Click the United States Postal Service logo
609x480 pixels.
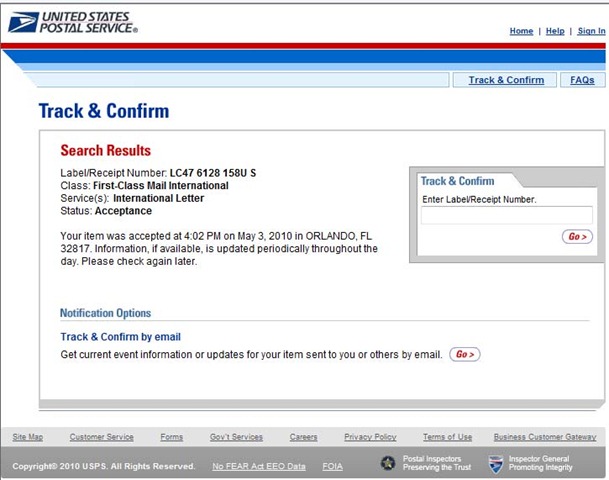pos(73,22)
